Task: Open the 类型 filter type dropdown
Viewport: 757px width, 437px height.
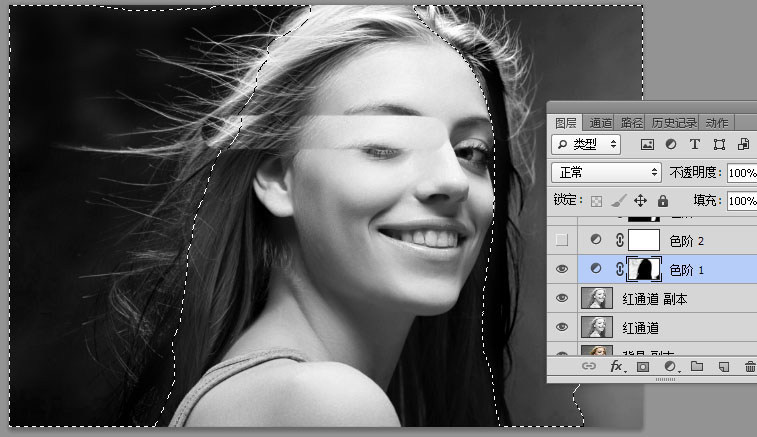Action: 586,145
